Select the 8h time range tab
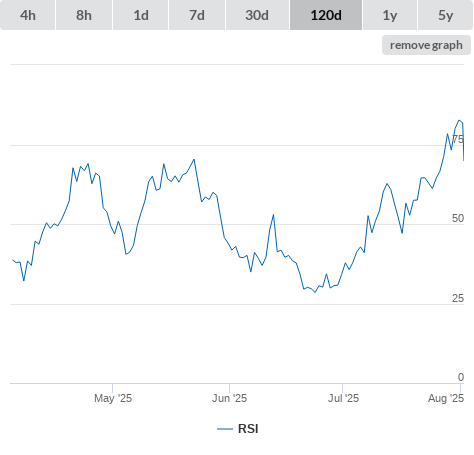 click(x=84, y=15)
